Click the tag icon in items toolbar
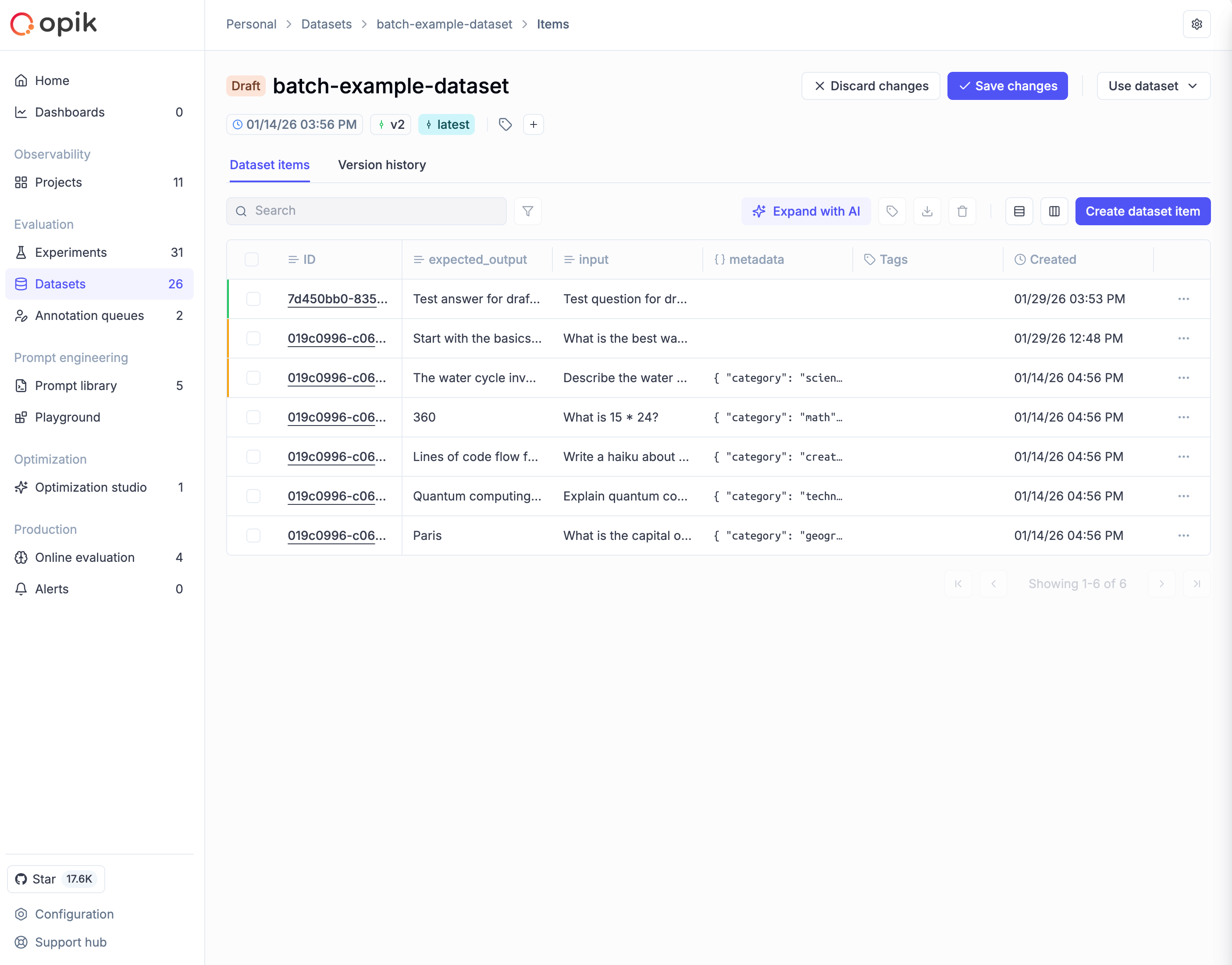This screenshot has width=1232, height=965. click(x=892, y=211)
